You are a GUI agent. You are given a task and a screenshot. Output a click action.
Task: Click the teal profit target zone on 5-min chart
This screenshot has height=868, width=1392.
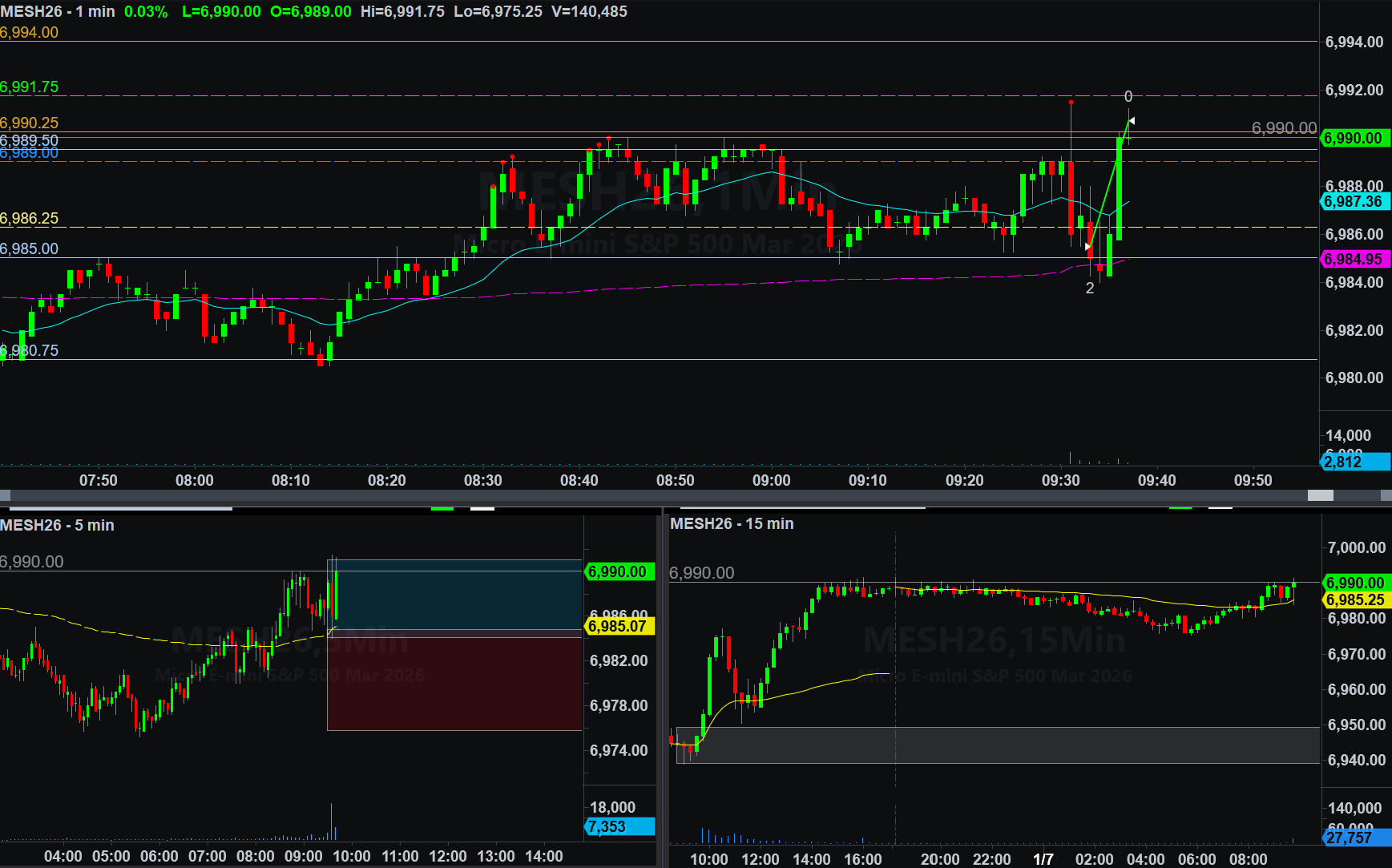point(454,594)
